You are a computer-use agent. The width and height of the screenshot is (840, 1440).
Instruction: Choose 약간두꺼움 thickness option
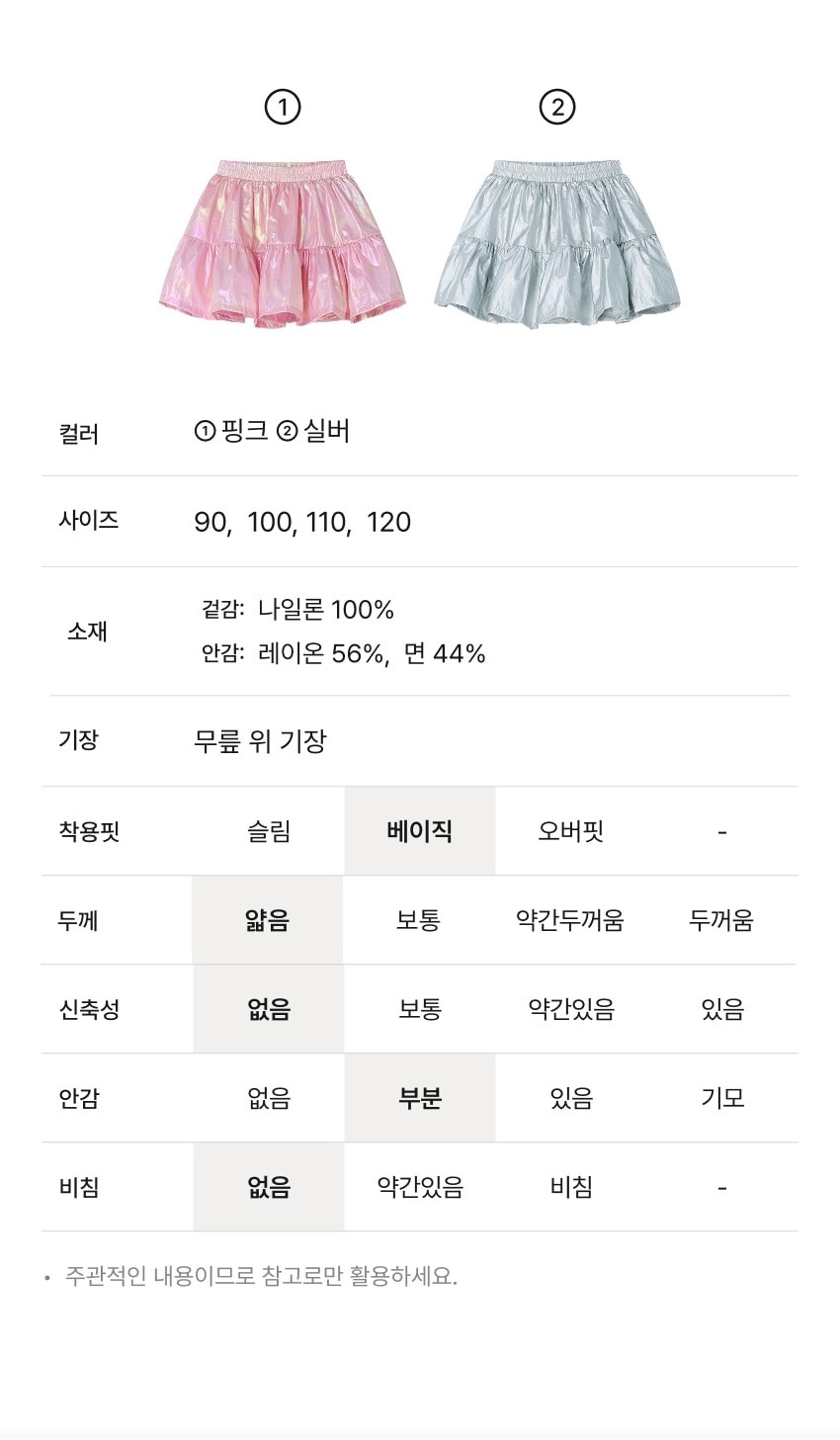[570, 920]
